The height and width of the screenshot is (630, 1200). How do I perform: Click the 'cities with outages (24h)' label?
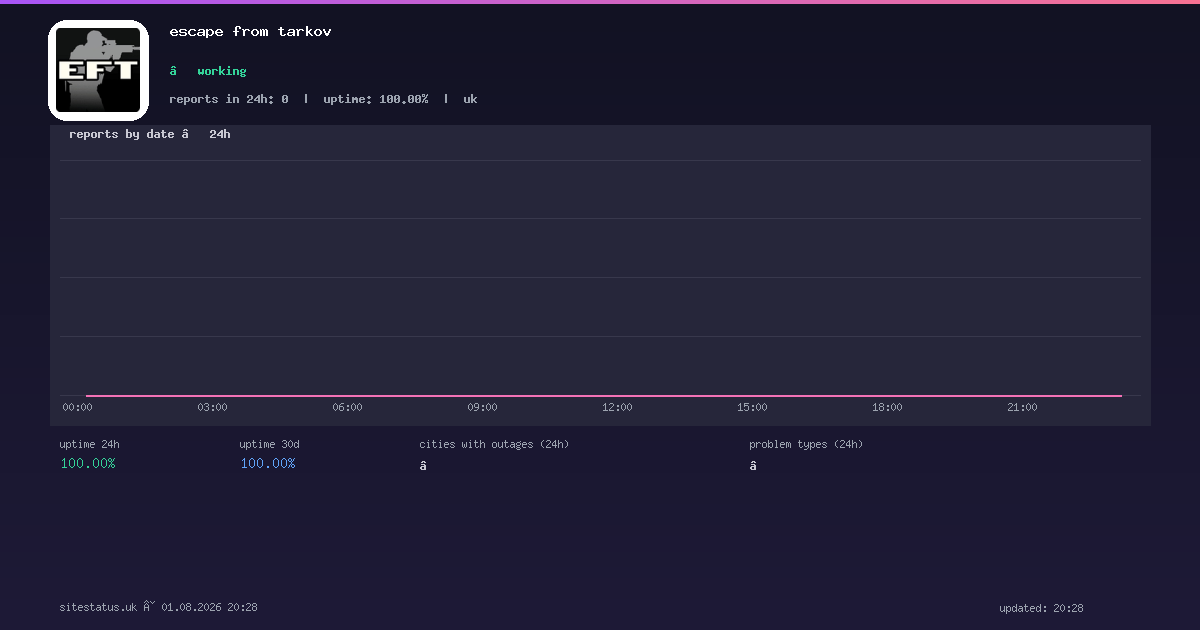tap(494, 444)
